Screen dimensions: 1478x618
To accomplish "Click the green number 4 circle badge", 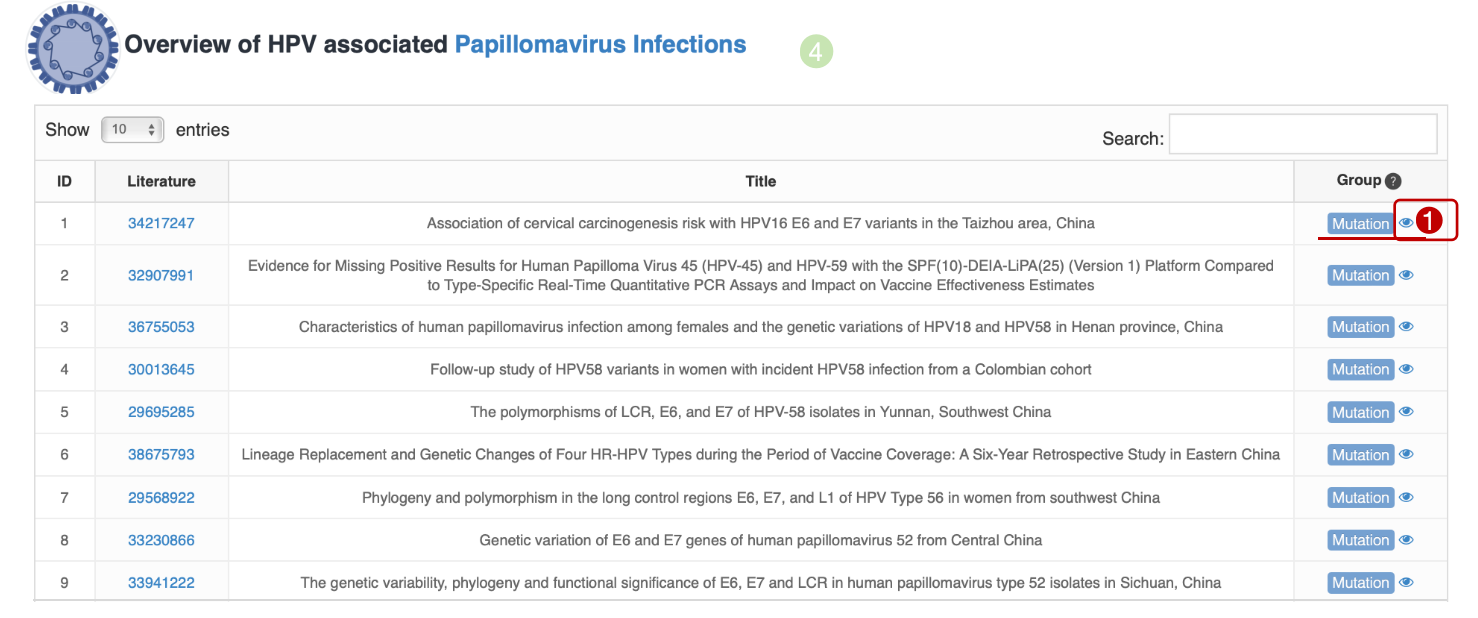I will [x=816, y=52].
